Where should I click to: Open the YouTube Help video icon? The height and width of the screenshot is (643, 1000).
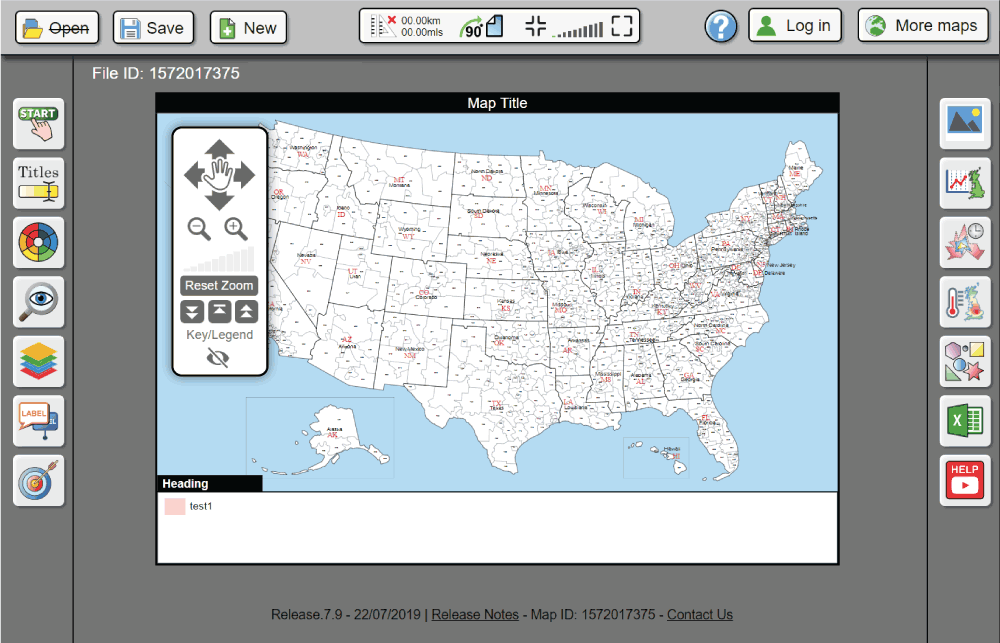[965, 480]
